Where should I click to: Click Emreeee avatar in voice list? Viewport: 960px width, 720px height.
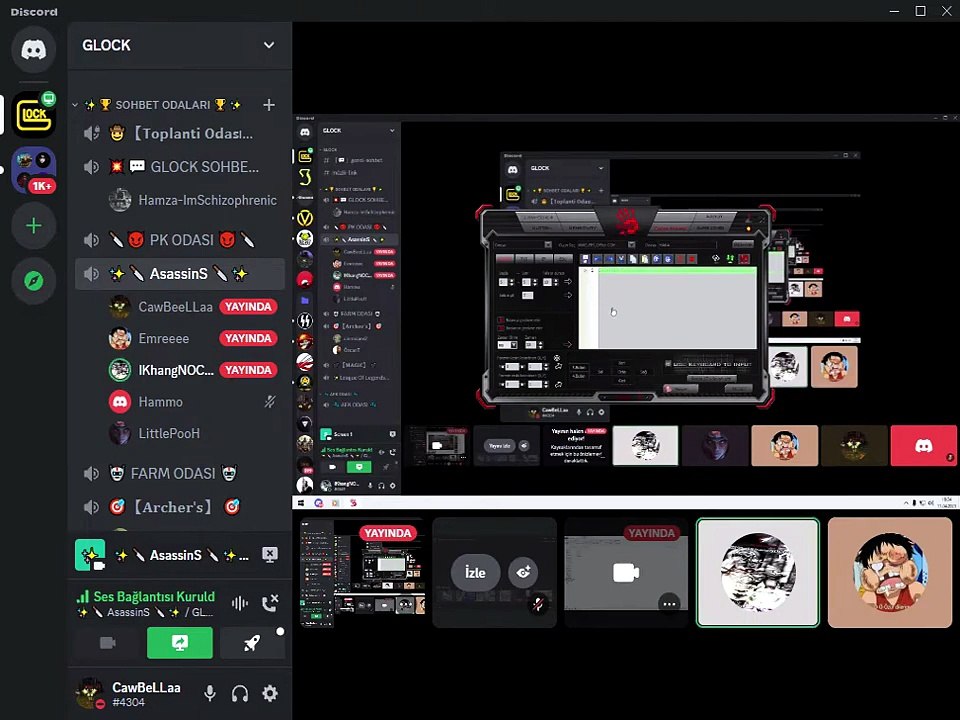[120, 339]
